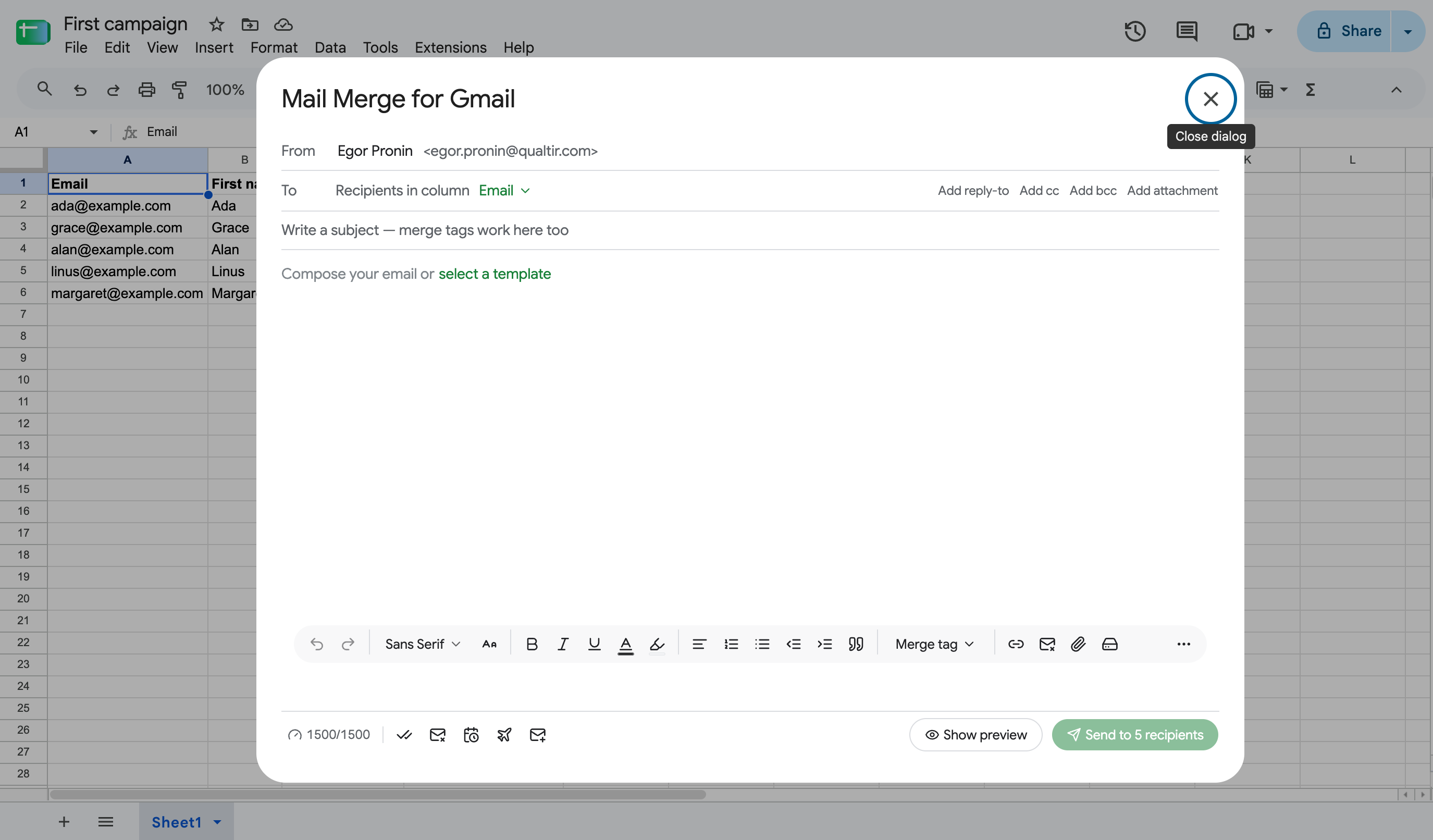The height and width of the screenshot is (840, 1433).
Task: Open the highlight color picker
Action: (657, 645)
